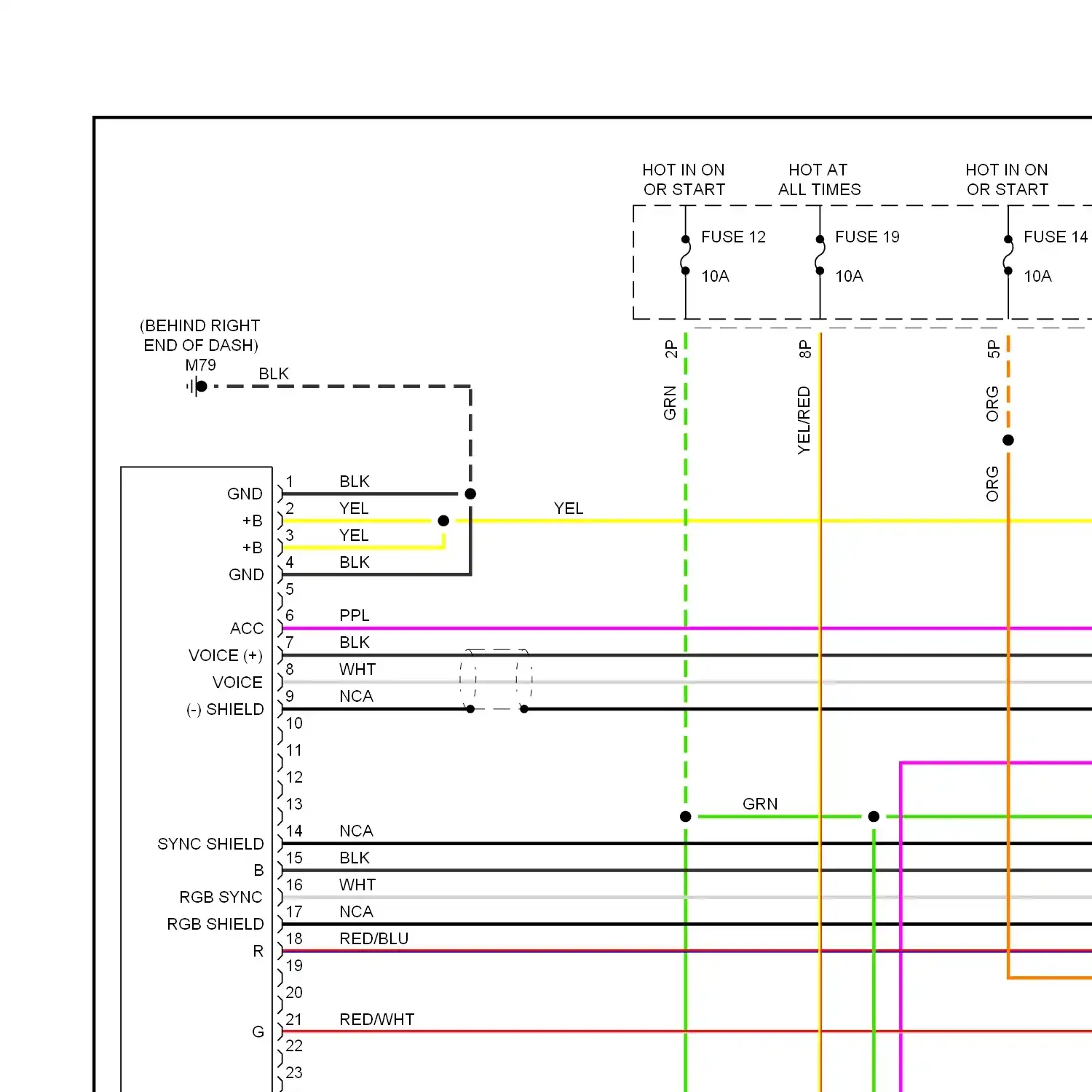
Task: Select the BLK wire color at pin 15
Action: pos(355,858)
